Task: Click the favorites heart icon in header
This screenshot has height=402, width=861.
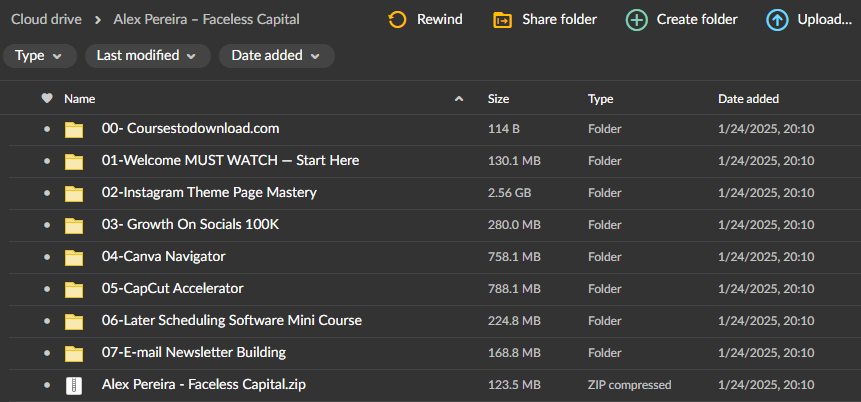Action: point(47,98)
